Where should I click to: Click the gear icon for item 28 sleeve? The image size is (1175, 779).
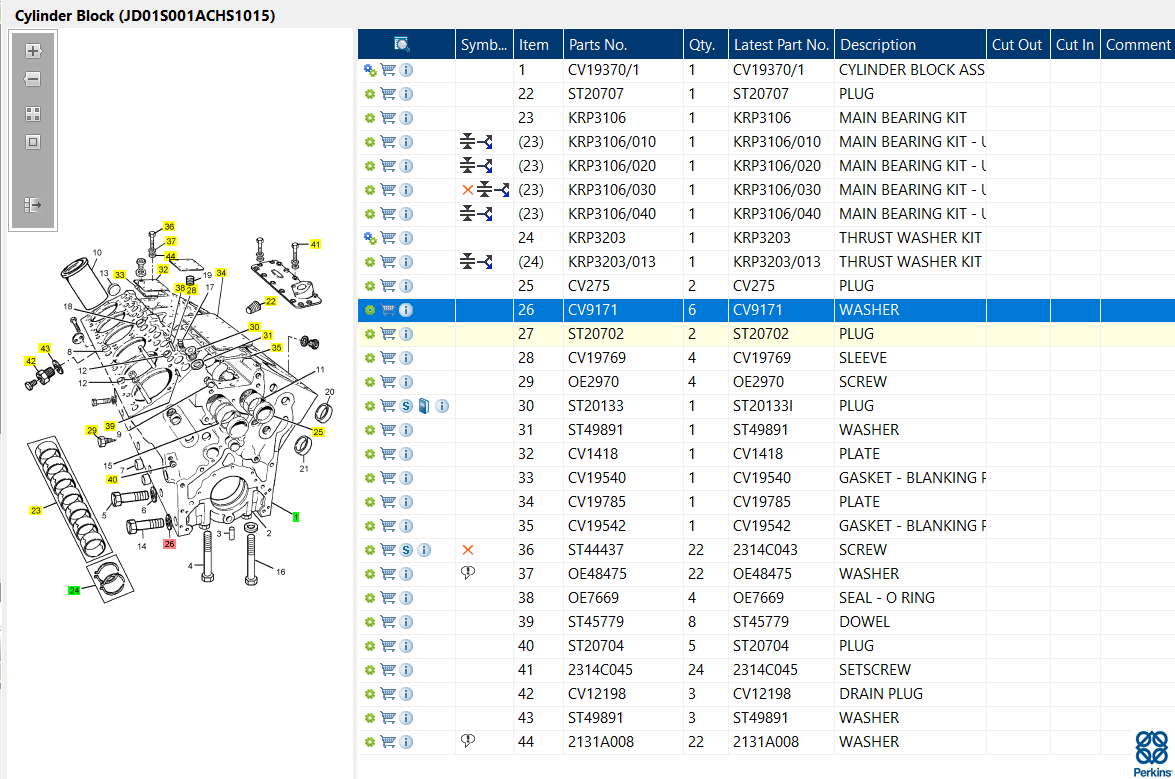(x=369, y=358)
